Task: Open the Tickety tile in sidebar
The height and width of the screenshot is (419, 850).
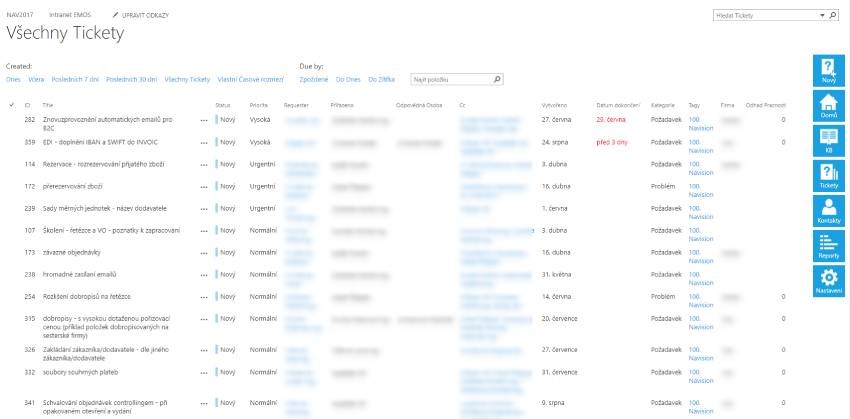Action: click(828, 176)
